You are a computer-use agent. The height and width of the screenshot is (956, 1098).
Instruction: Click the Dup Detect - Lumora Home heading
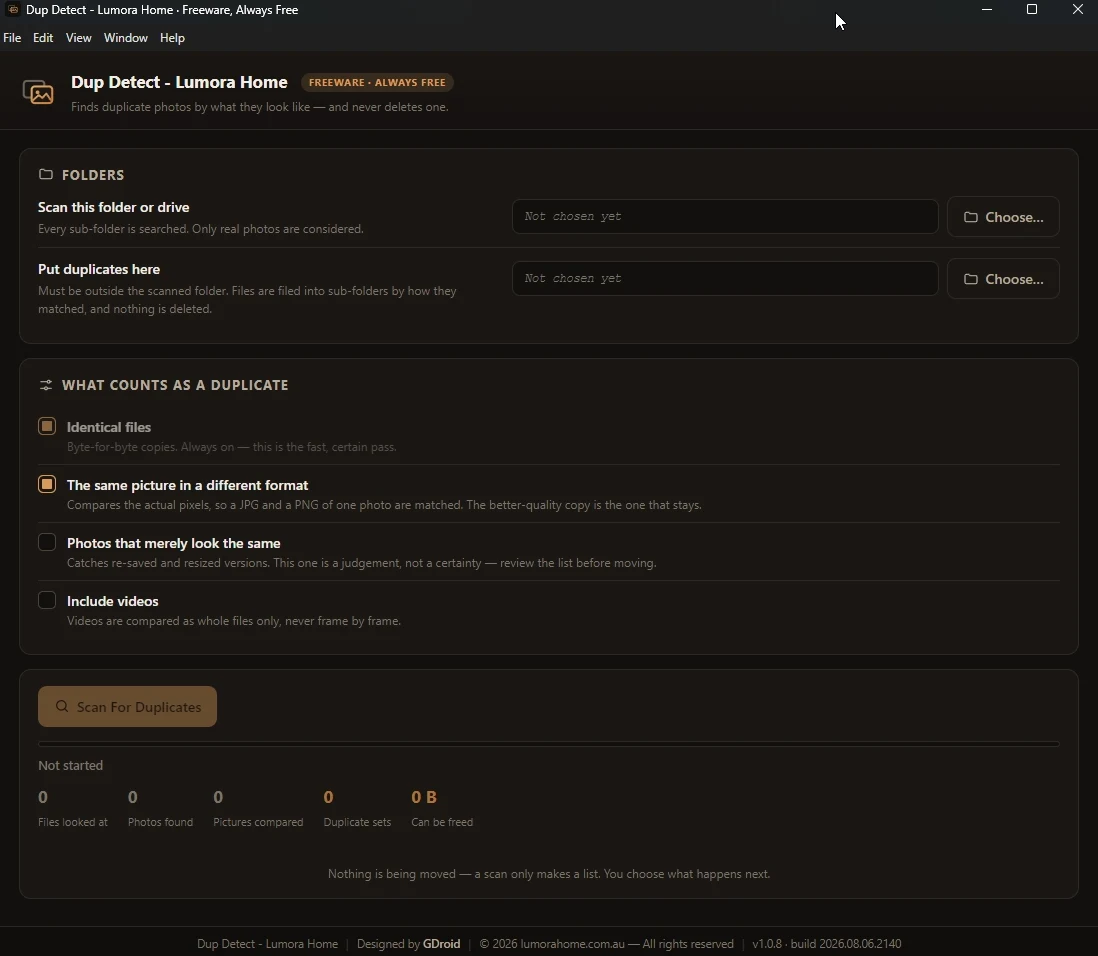tap(179, 82)
